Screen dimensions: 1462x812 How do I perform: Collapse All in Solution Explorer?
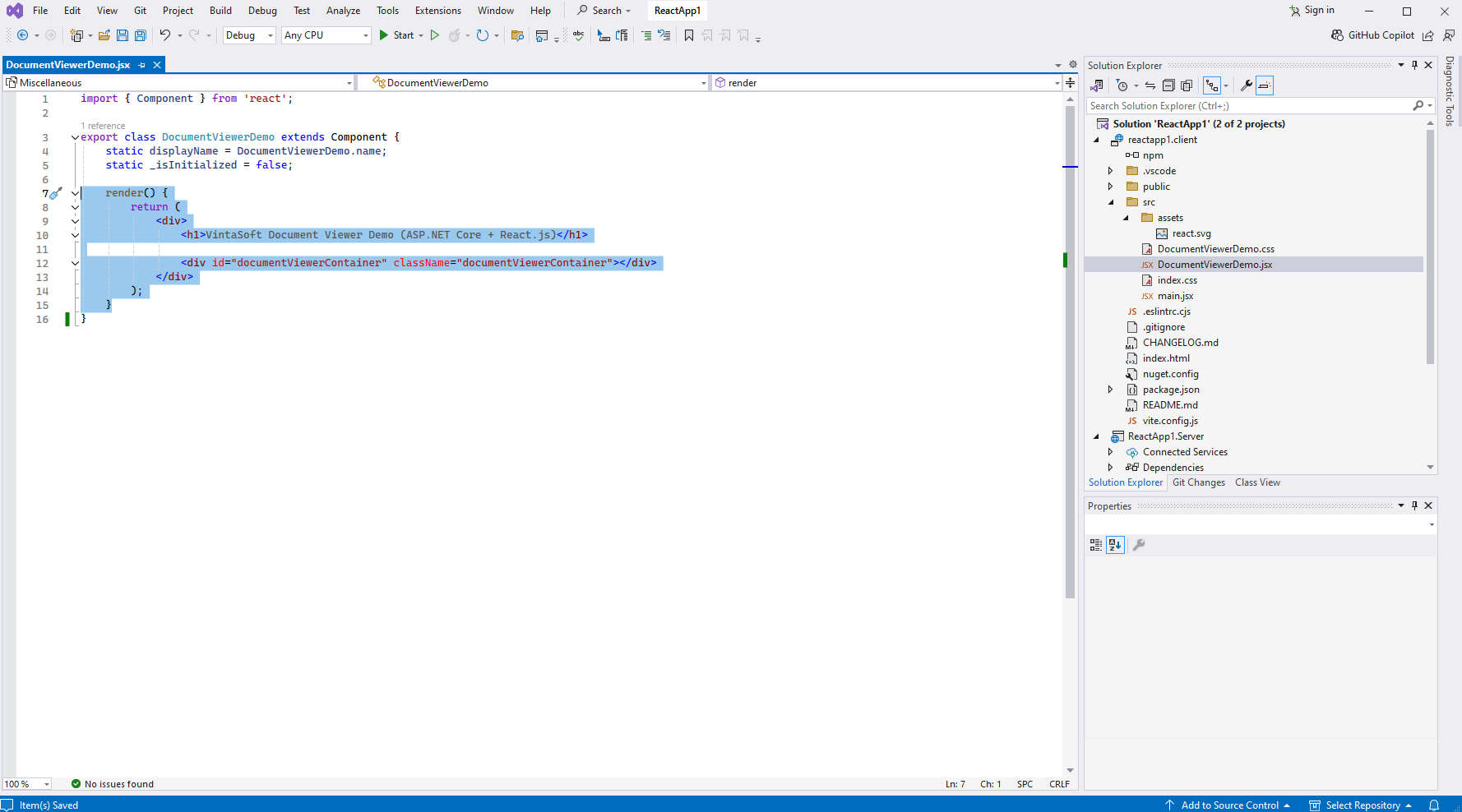pos(1168,85)
